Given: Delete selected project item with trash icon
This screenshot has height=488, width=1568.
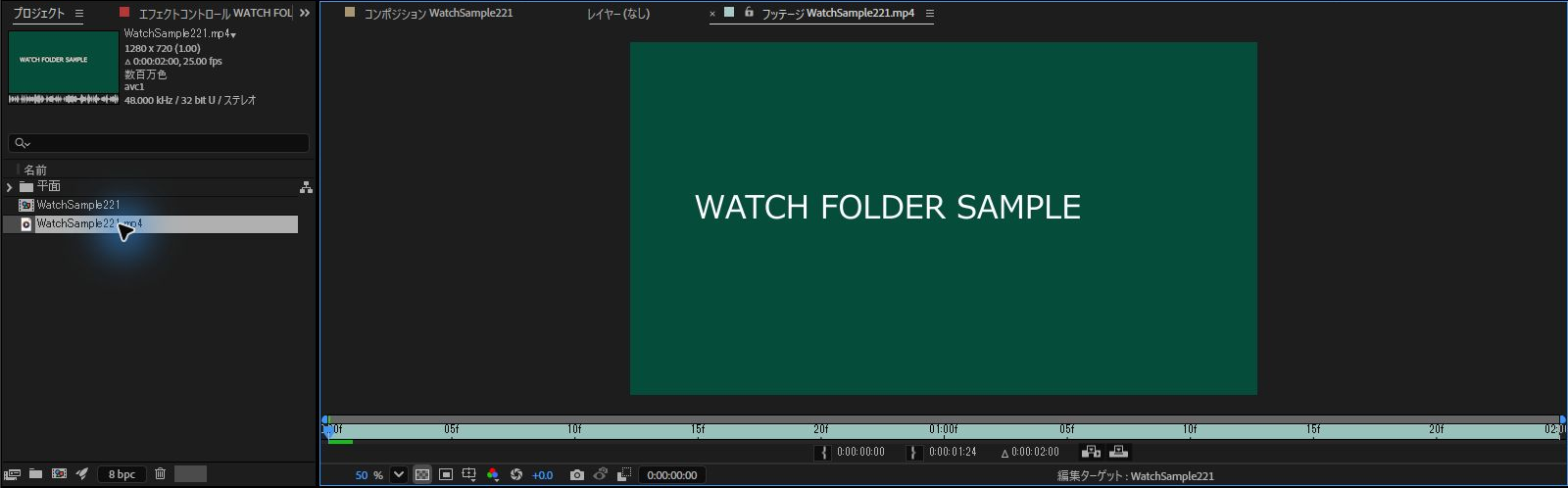Looking at the screenshot, I should (x=160, y=474).
